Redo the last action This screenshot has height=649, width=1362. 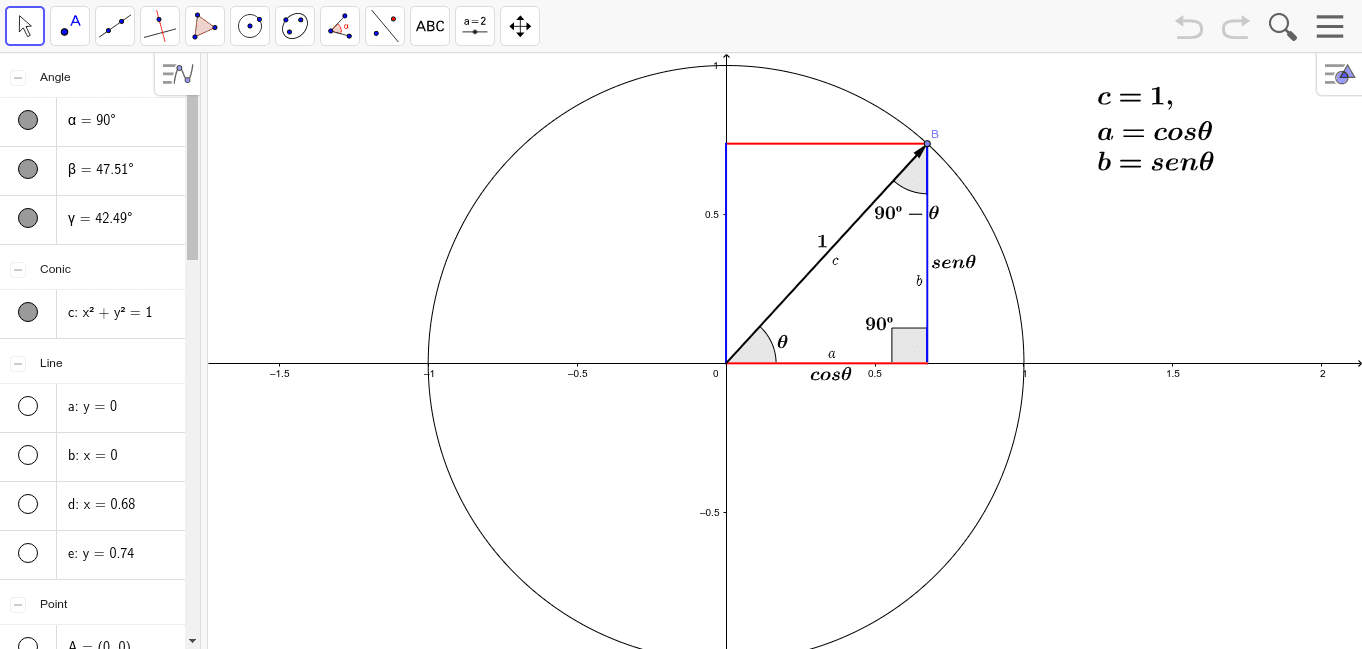(x=1236, y=27)
